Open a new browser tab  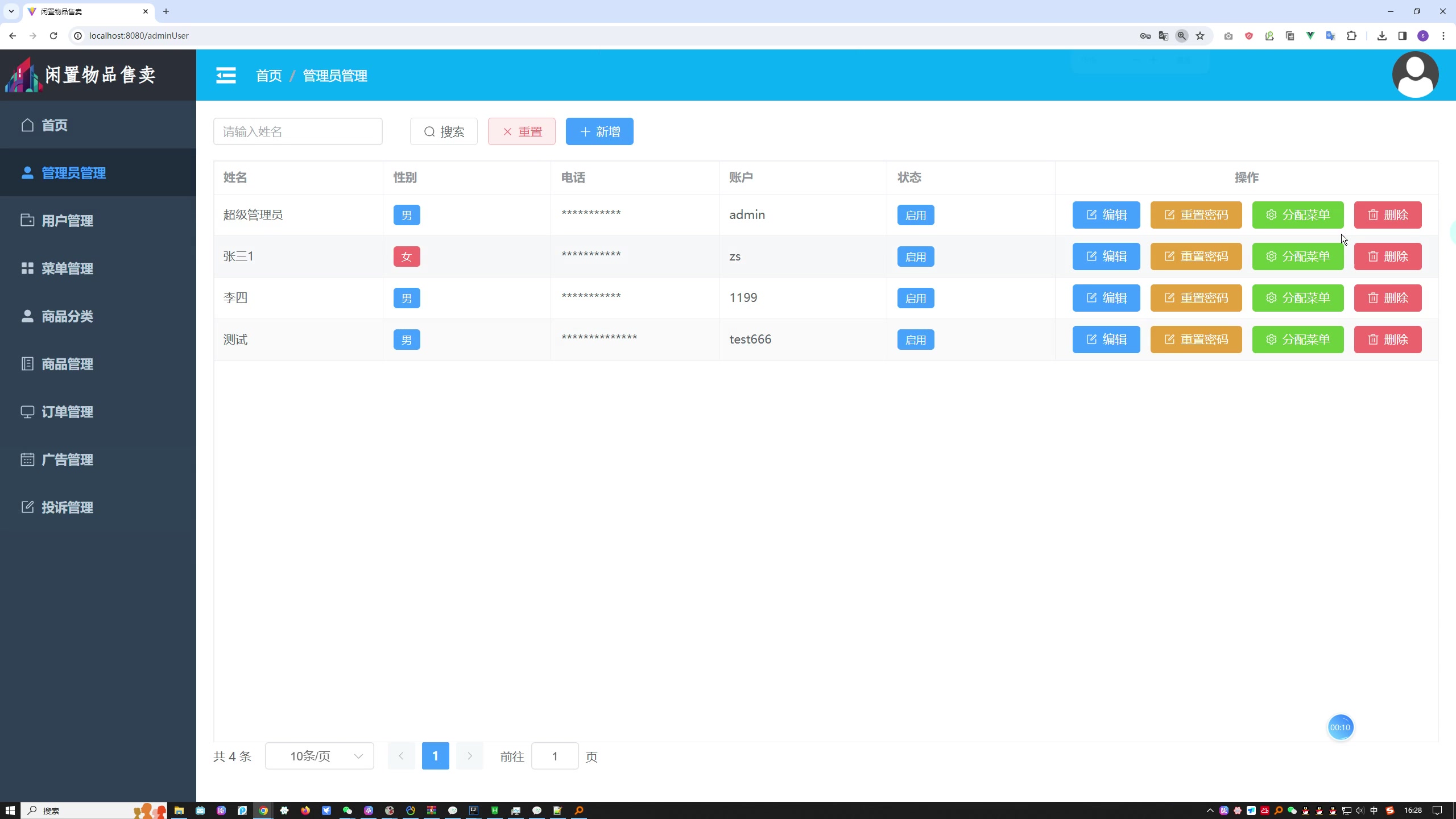pos(166,11)
